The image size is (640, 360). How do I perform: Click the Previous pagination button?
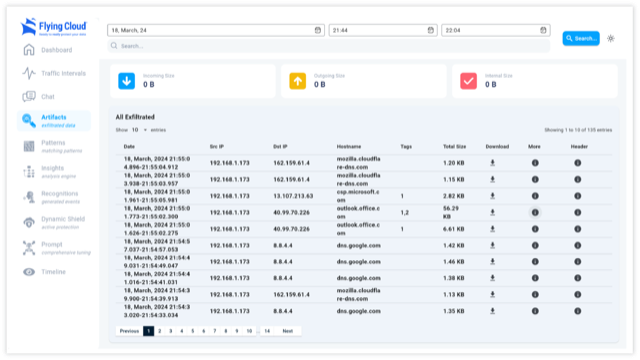(129, 331)
